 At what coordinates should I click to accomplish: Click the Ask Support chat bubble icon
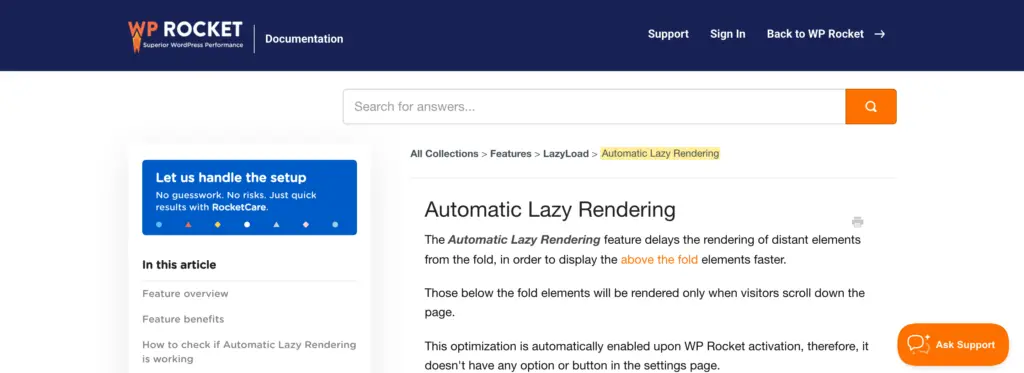(918, 344)
